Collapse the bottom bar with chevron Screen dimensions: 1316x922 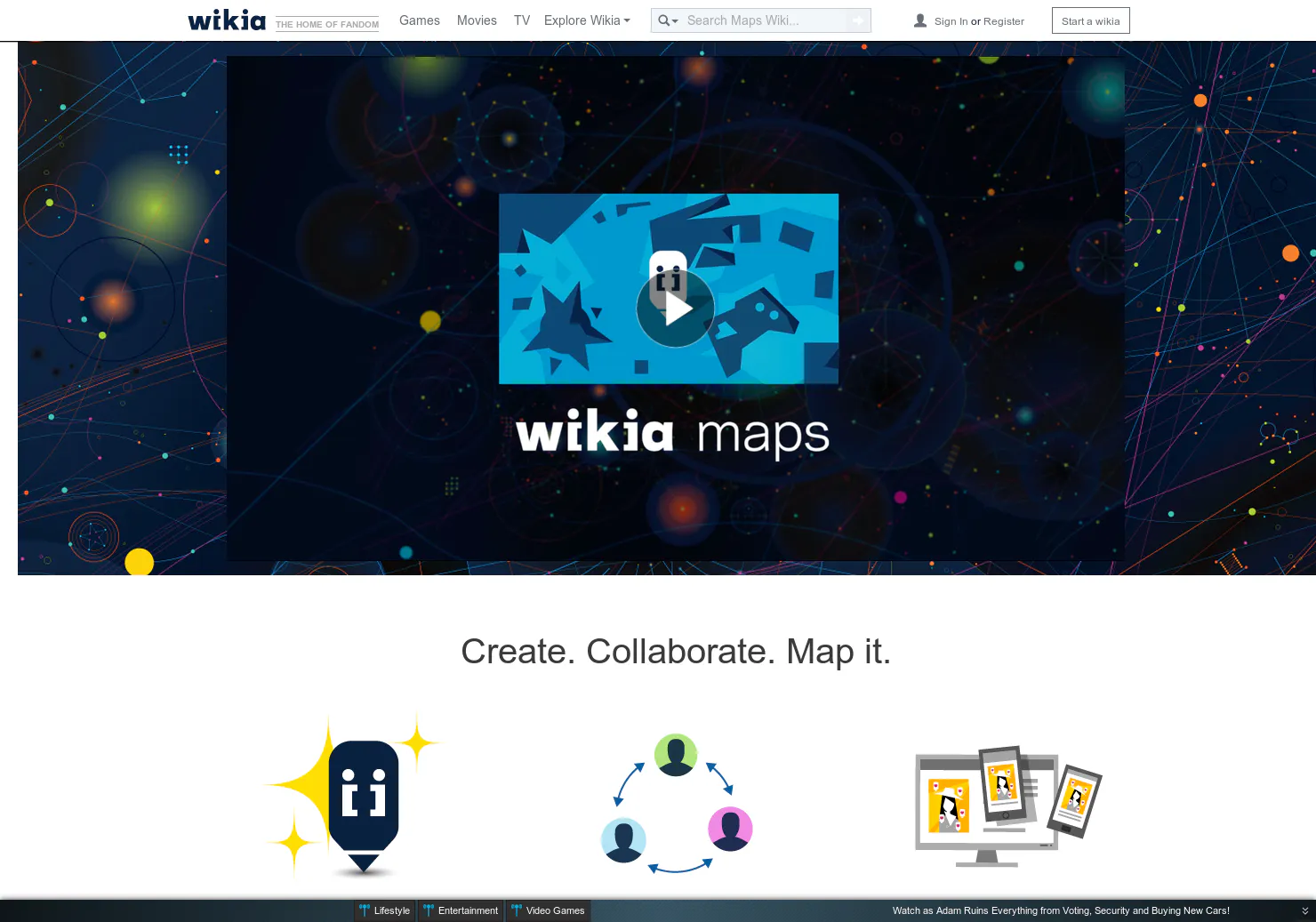(1304, 911)
